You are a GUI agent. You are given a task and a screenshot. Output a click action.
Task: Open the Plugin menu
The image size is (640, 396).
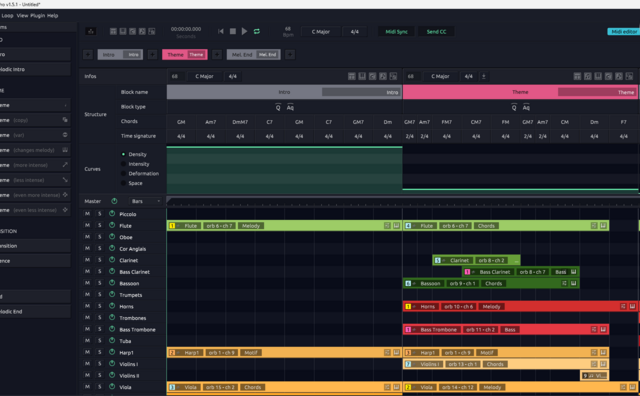click(38, 16)
